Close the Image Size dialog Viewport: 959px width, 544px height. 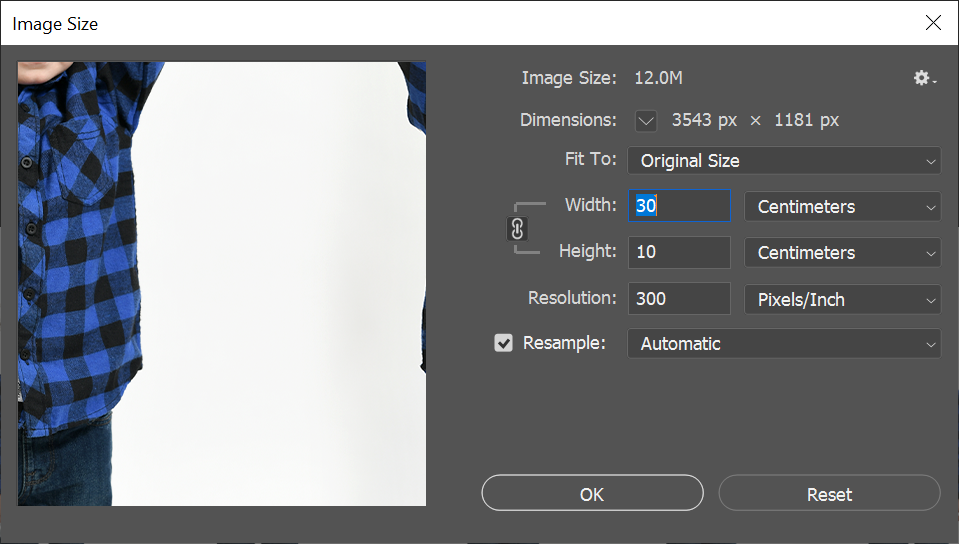[934, 23]
